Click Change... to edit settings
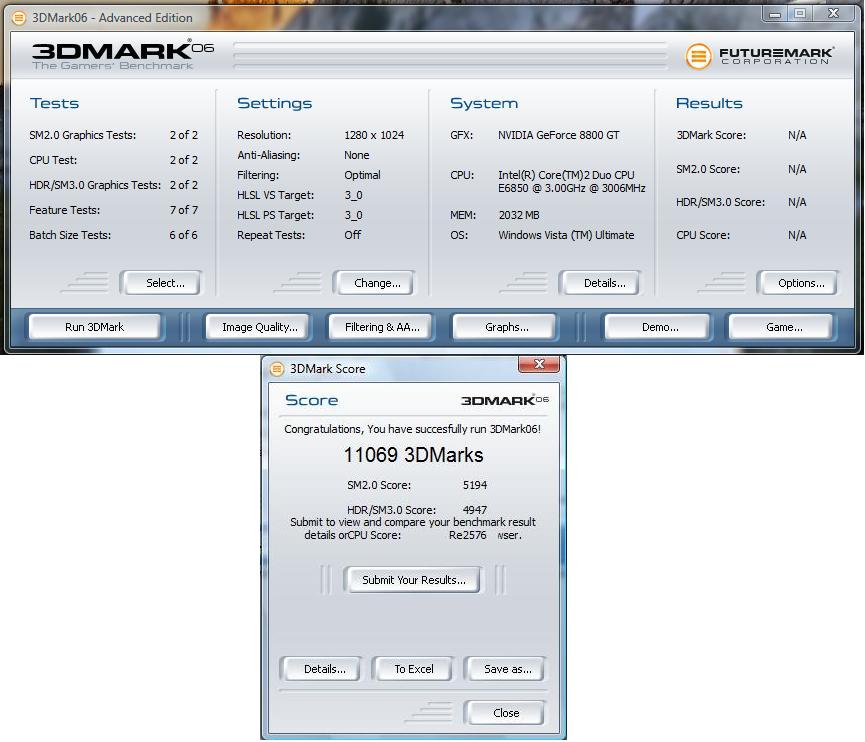The width and height of the screenshot is (865, 742). (373, 283)
